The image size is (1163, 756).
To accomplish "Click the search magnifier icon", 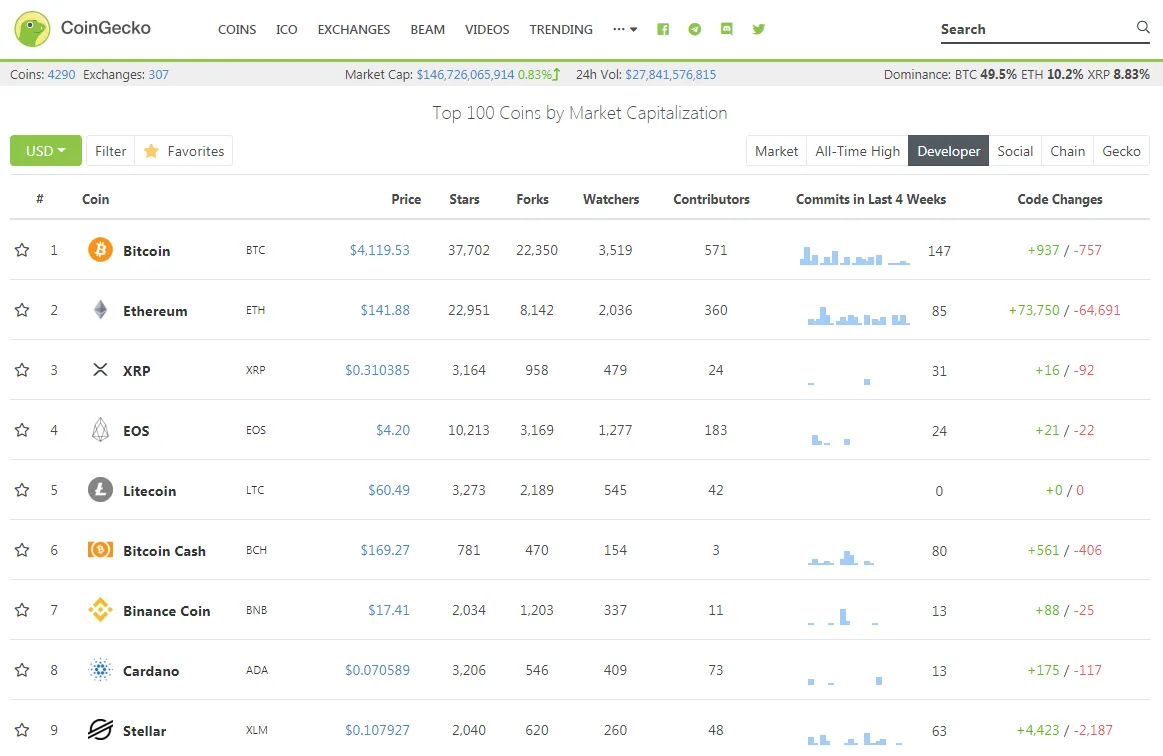I will point(1143,27).
